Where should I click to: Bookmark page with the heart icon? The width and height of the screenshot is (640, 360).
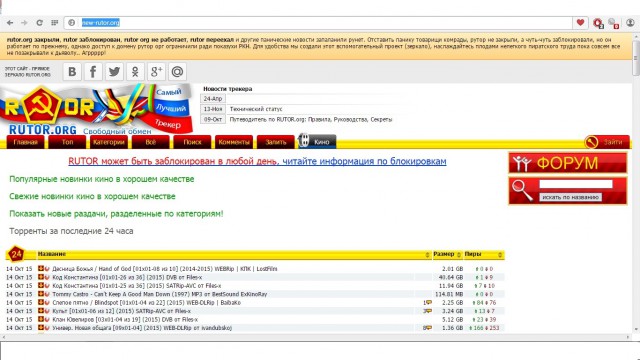[x=580, y=23]
